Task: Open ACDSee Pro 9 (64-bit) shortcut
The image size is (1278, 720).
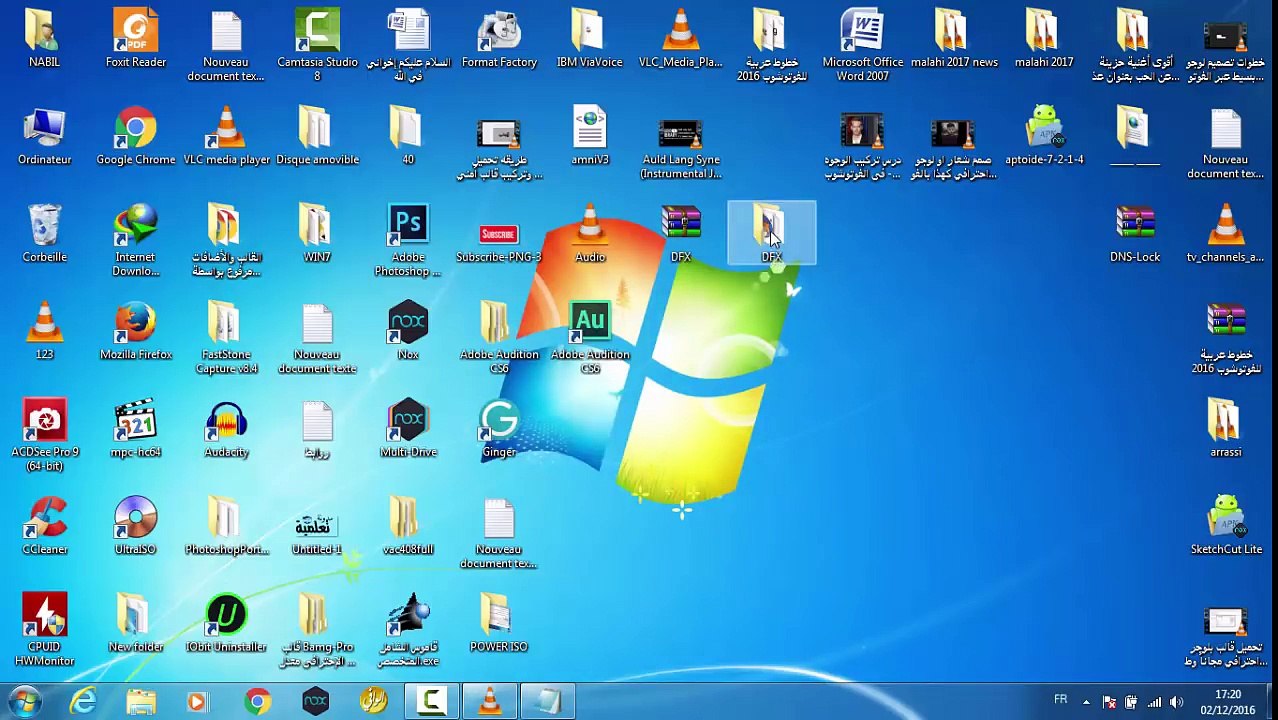Action: tap(44, 435)
